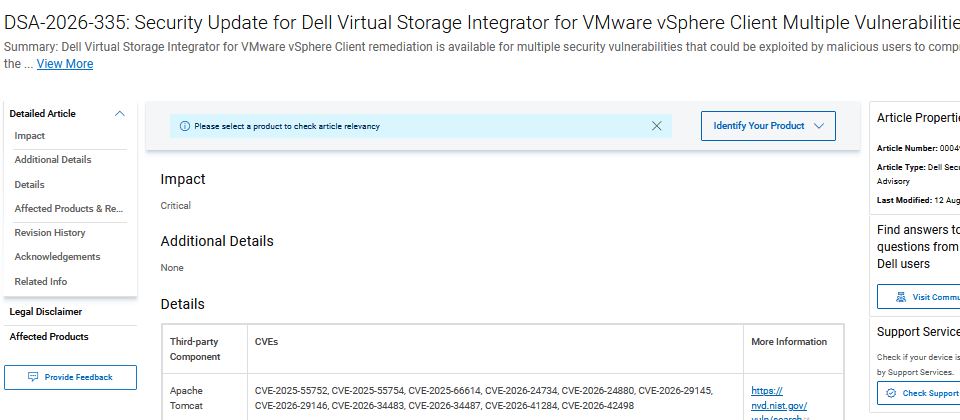Jump to Acknowledgements section
Screen dimensions: 960x420
point(57,257)
